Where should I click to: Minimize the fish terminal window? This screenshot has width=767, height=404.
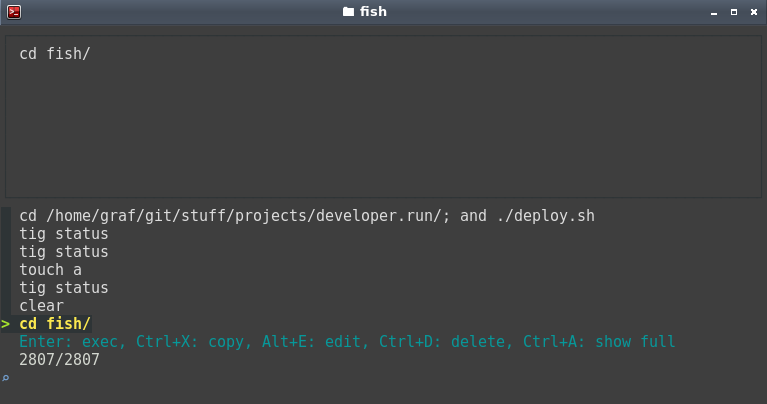tap(714, 12)
